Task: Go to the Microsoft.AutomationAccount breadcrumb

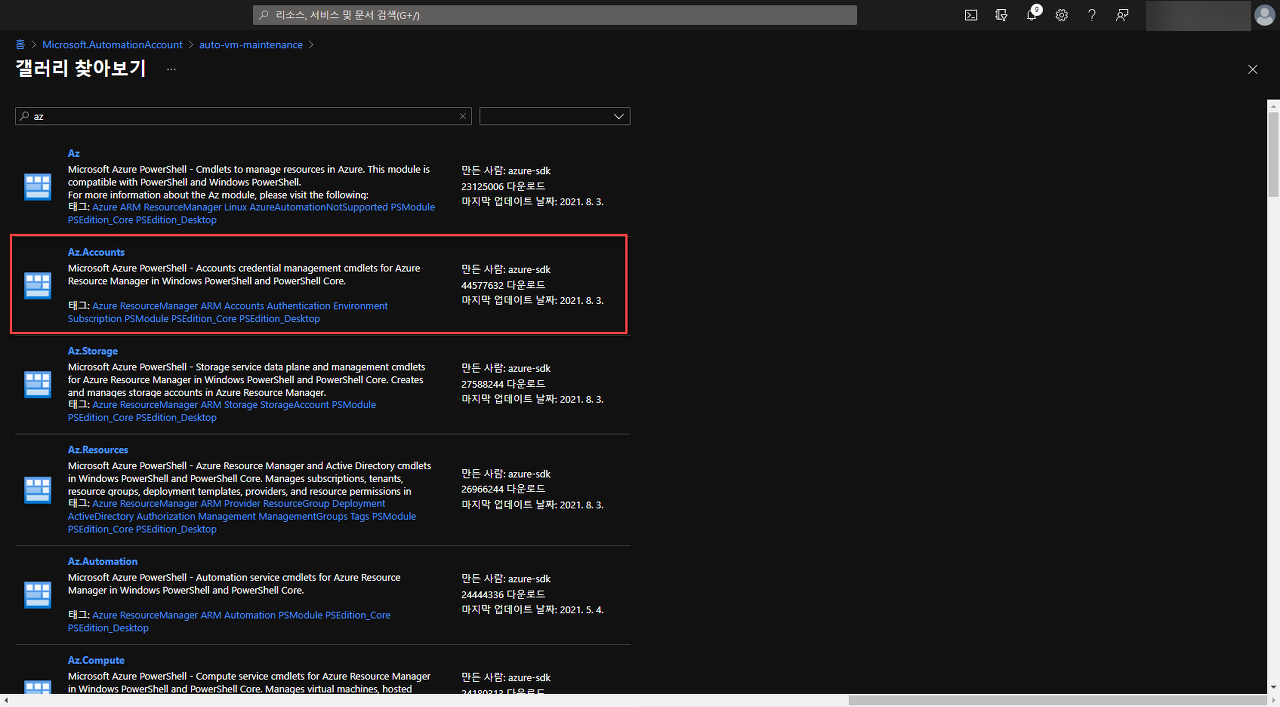Action: point(112,45)
